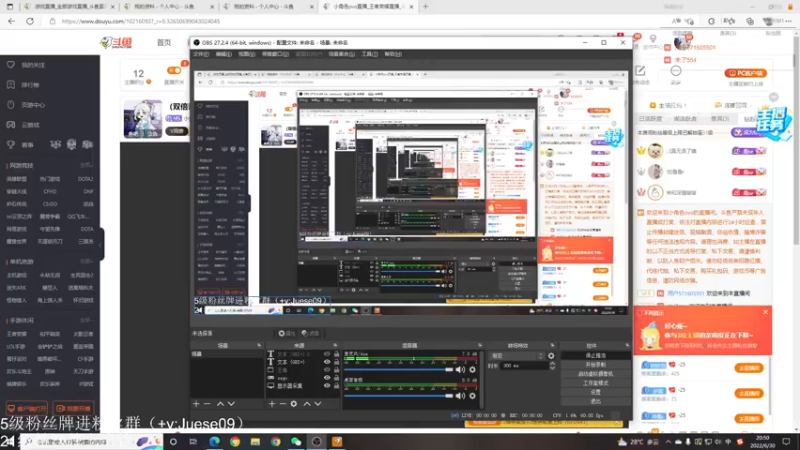Add a new scene with the plus icon in Scenes panel
The width and height of the screenshot is (800, 450).
[196, 404]
